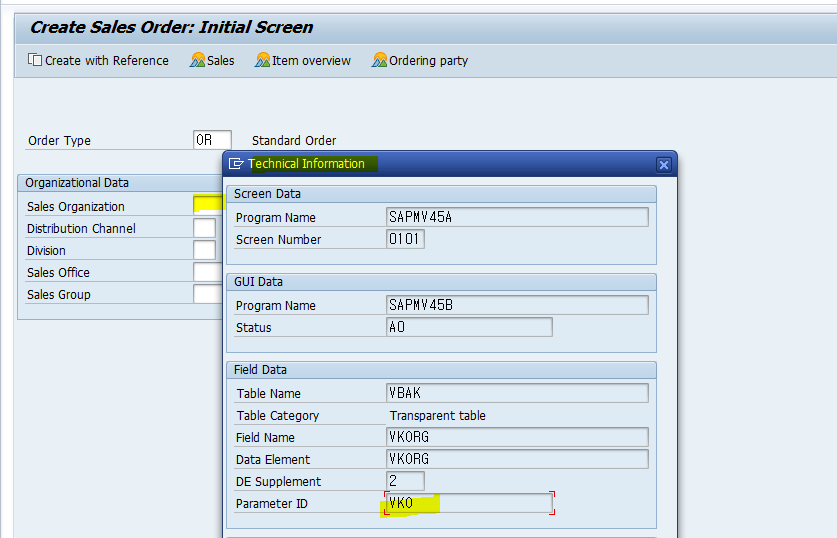This screenshot has height=538, width=837.
Task: Click the Create Sales Order: Initial Screen title
Action: click(x=171, y=27)
